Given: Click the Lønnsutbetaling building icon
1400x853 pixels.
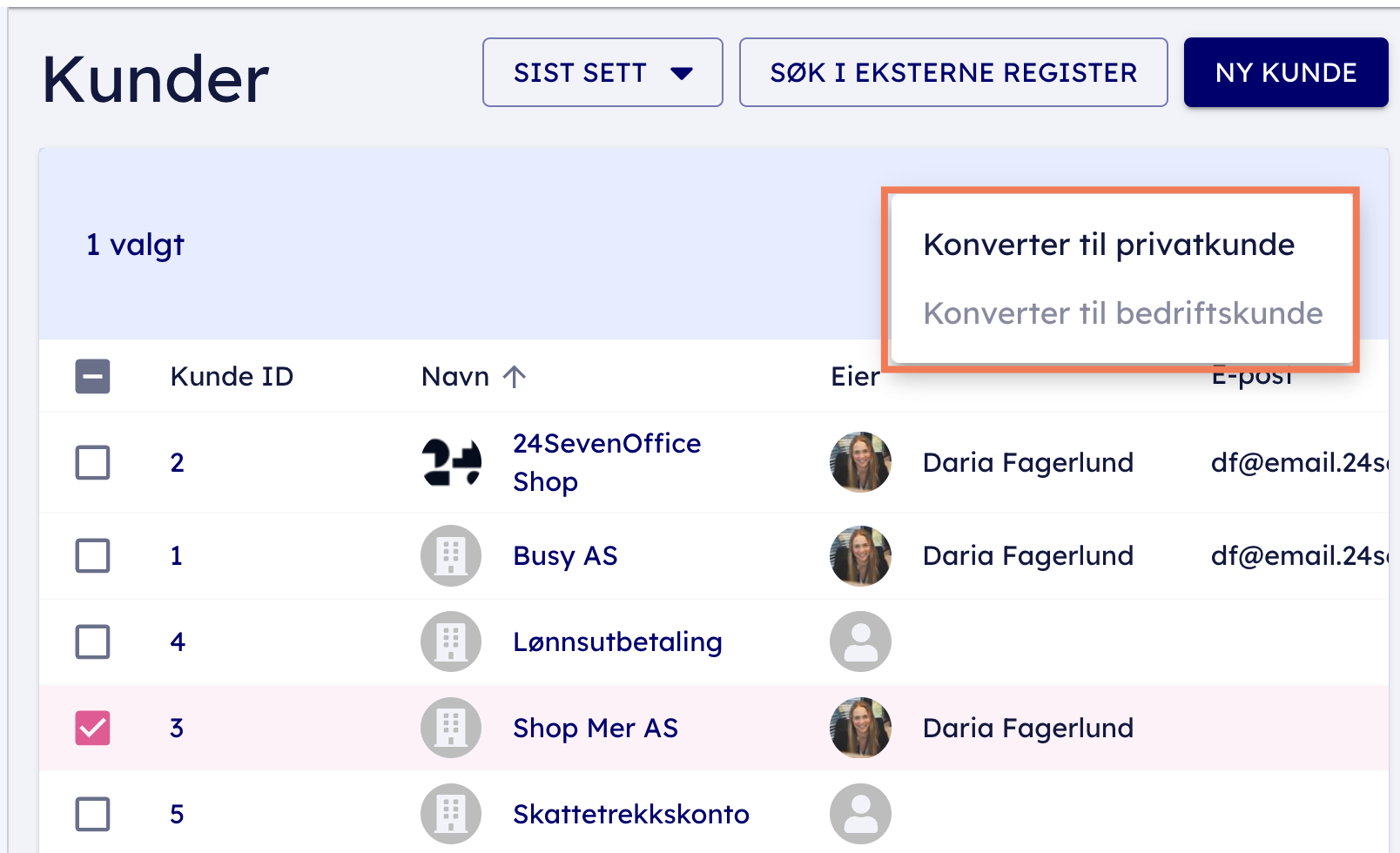Looking at the screenshot, I should 451,641.
